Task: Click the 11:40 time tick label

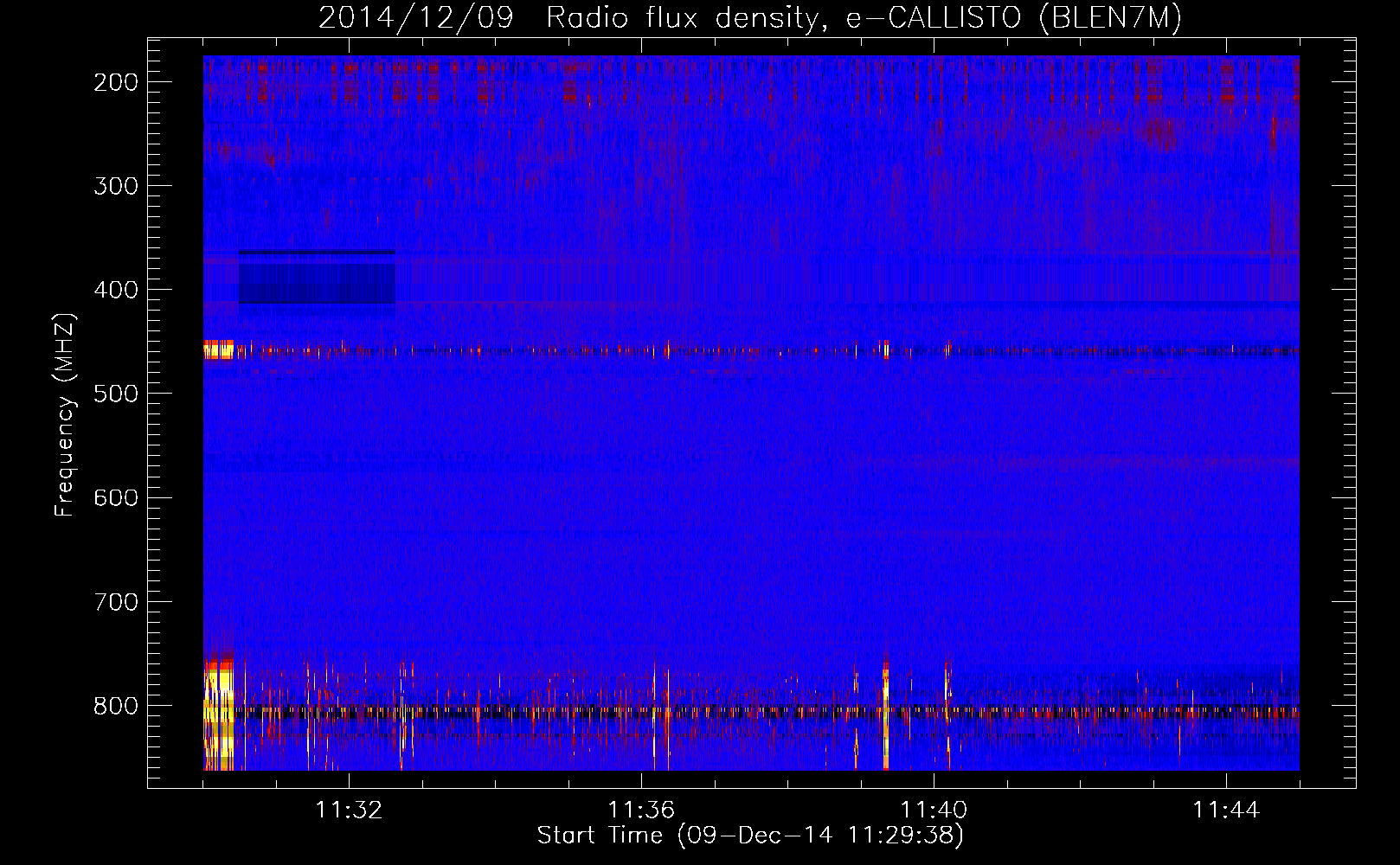Action: (934, 811)
